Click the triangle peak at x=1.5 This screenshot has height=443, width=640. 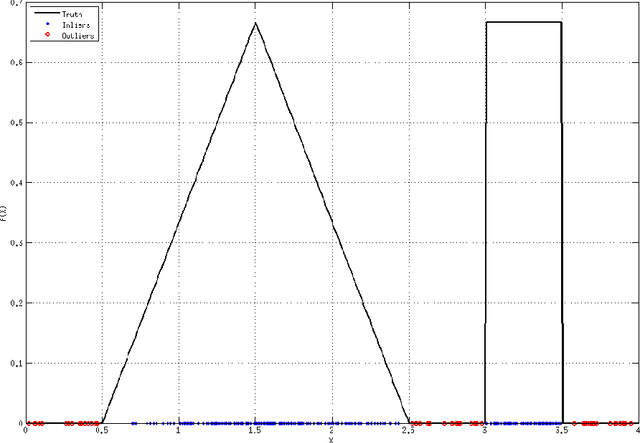pos(255,22)
